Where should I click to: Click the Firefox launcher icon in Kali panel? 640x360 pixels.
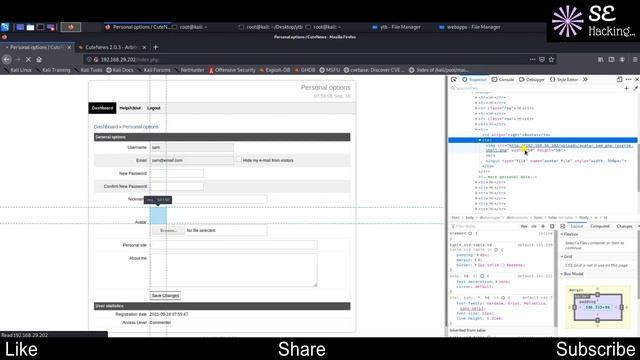[x=71, y=27]
